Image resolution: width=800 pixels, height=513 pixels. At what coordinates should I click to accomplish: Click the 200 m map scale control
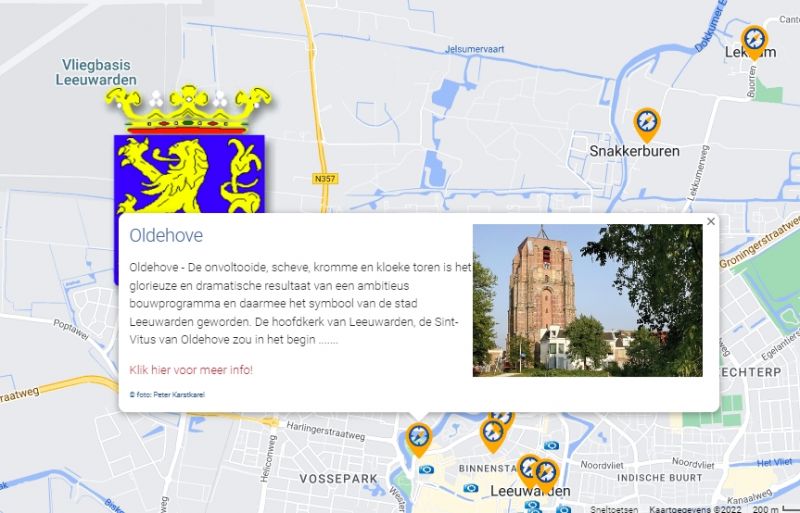click(x=776, y=508)
